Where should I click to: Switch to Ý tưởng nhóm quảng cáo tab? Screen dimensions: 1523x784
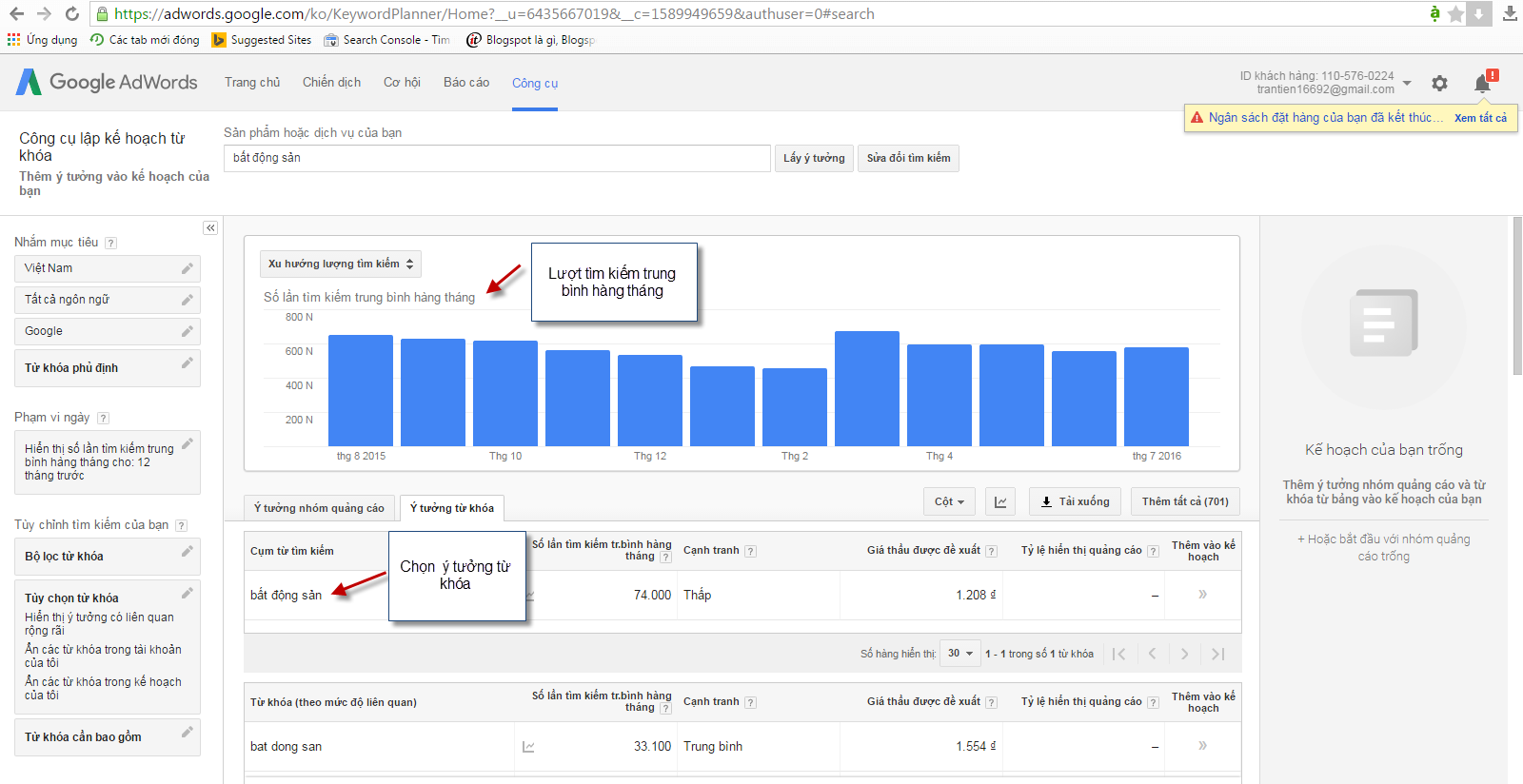319,508
